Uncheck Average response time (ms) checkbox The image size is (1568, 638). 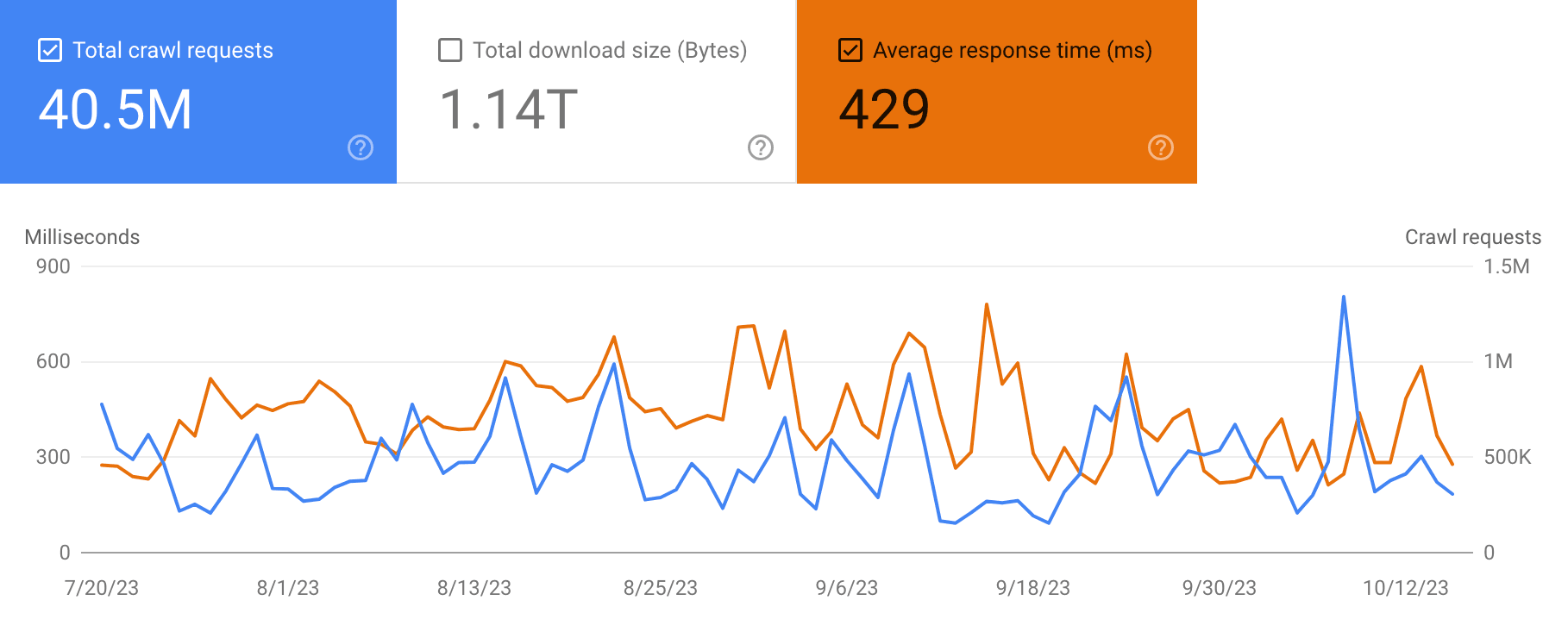850,50
